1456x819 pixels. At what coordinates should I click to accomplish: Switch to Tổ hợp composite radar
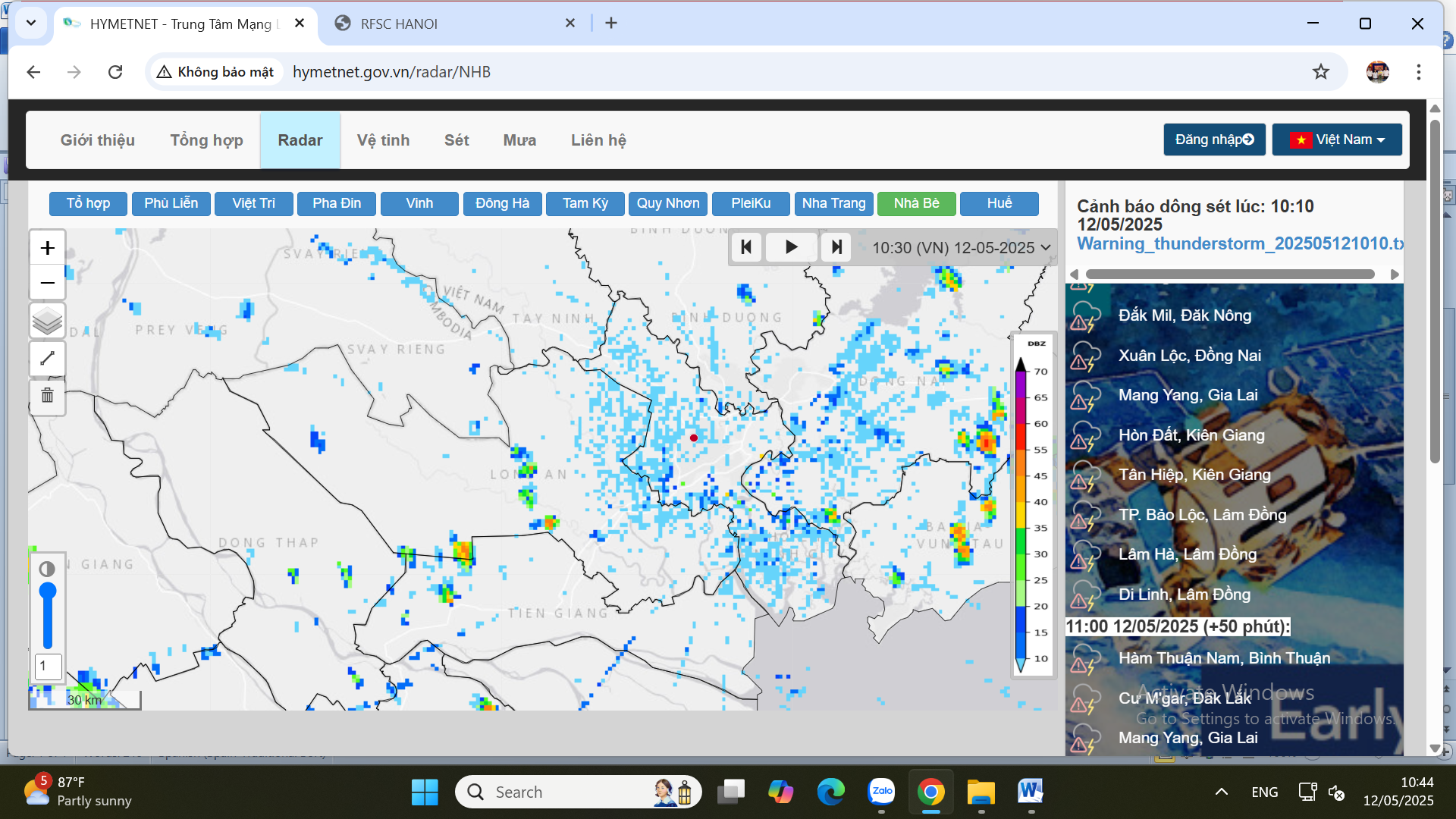pos(88,203)
